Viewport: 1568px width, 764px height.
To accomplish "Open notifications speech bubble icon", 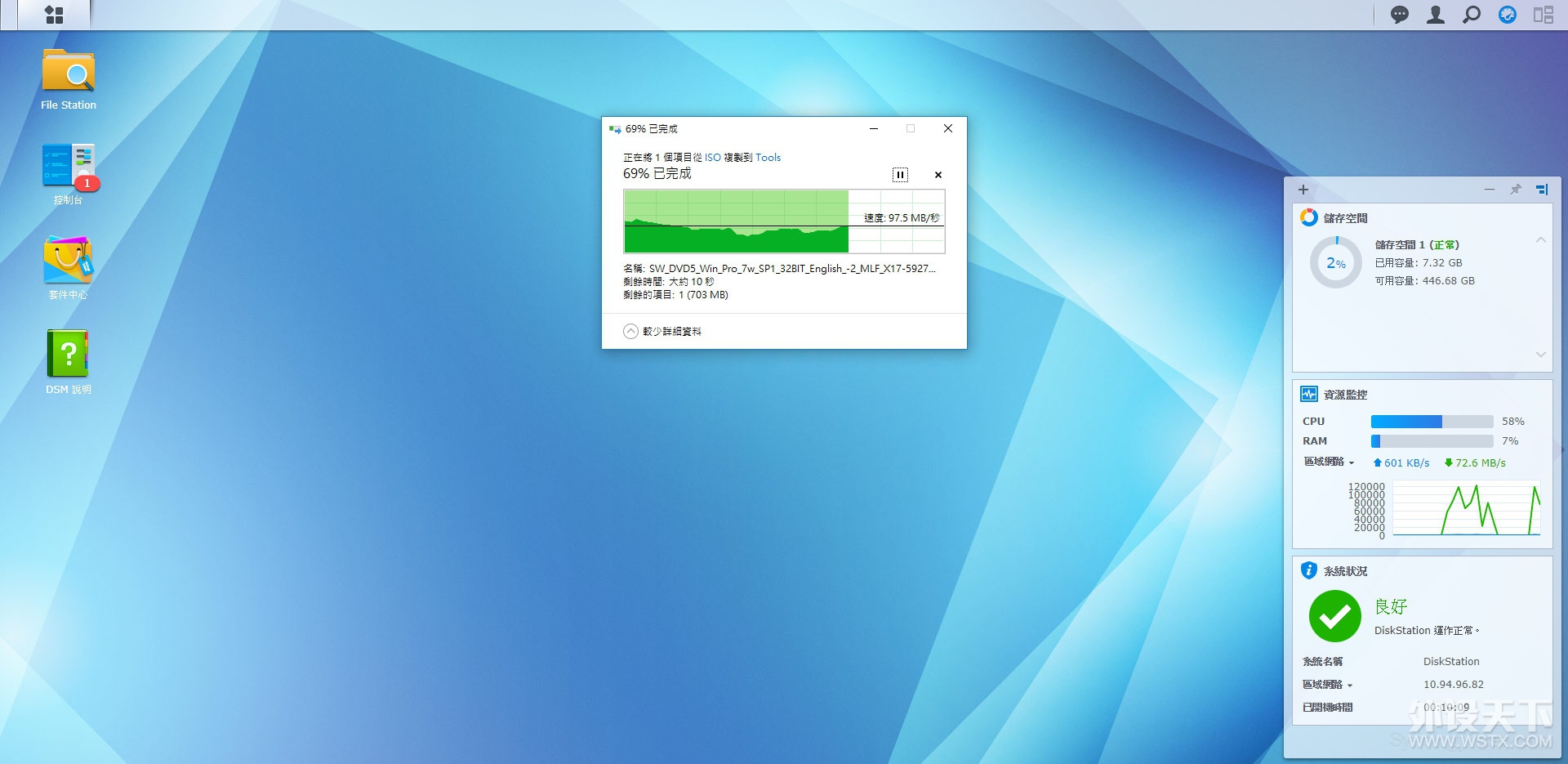I will (1400, 15).
